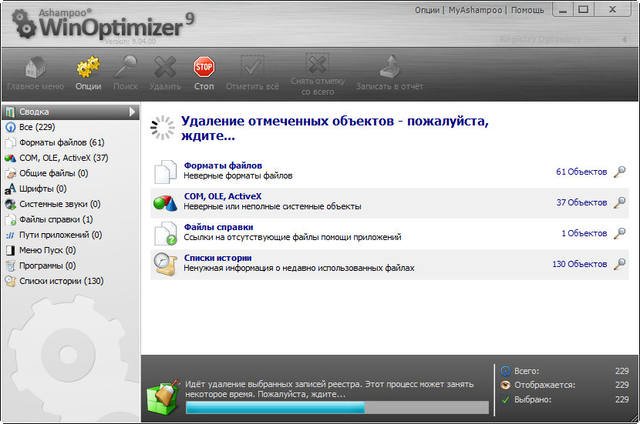Click the green check icon beside Выбрано
Viewport: 640px width, 424px height.
[x=505, y=400]
